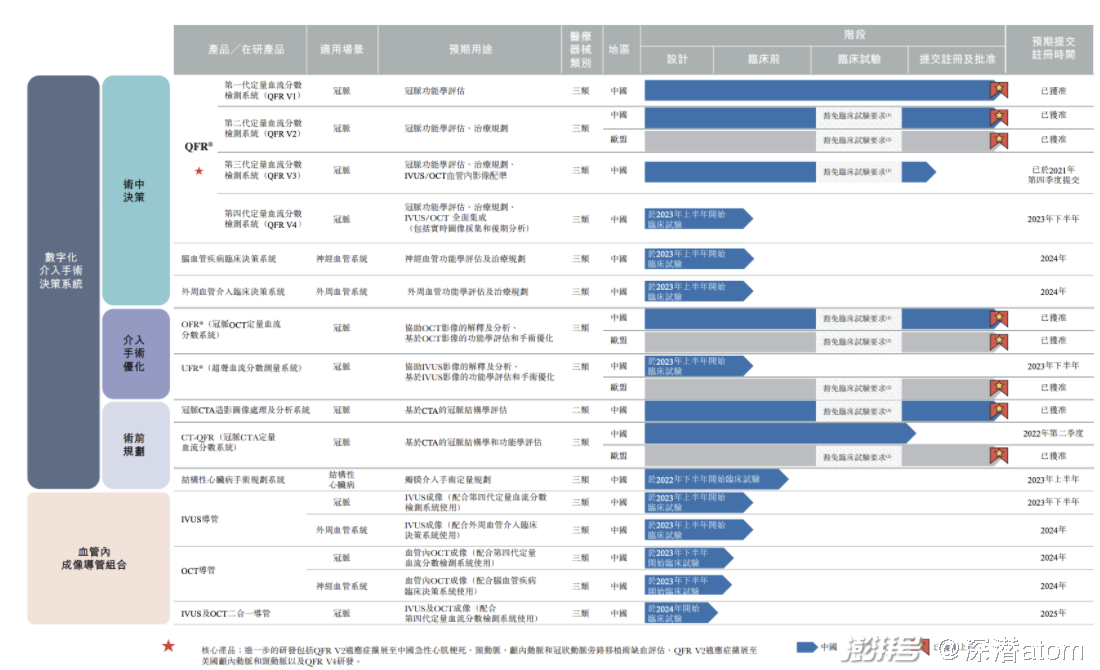Click the 臨床試驗 stage header
Viewport: 1100px width, 670px height.
pos(859,60)
